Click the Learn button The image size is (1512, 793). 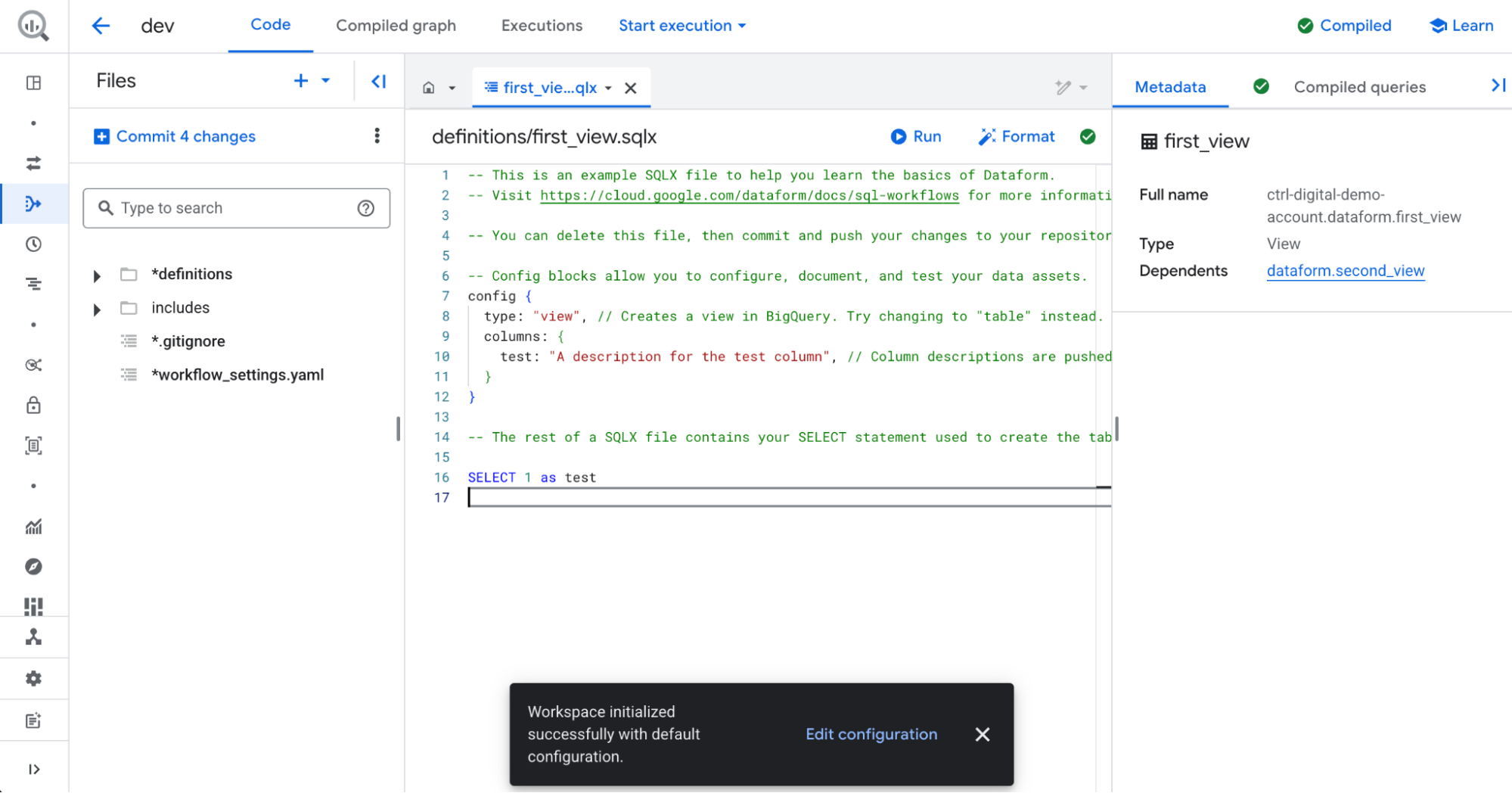coord(1461,26)
